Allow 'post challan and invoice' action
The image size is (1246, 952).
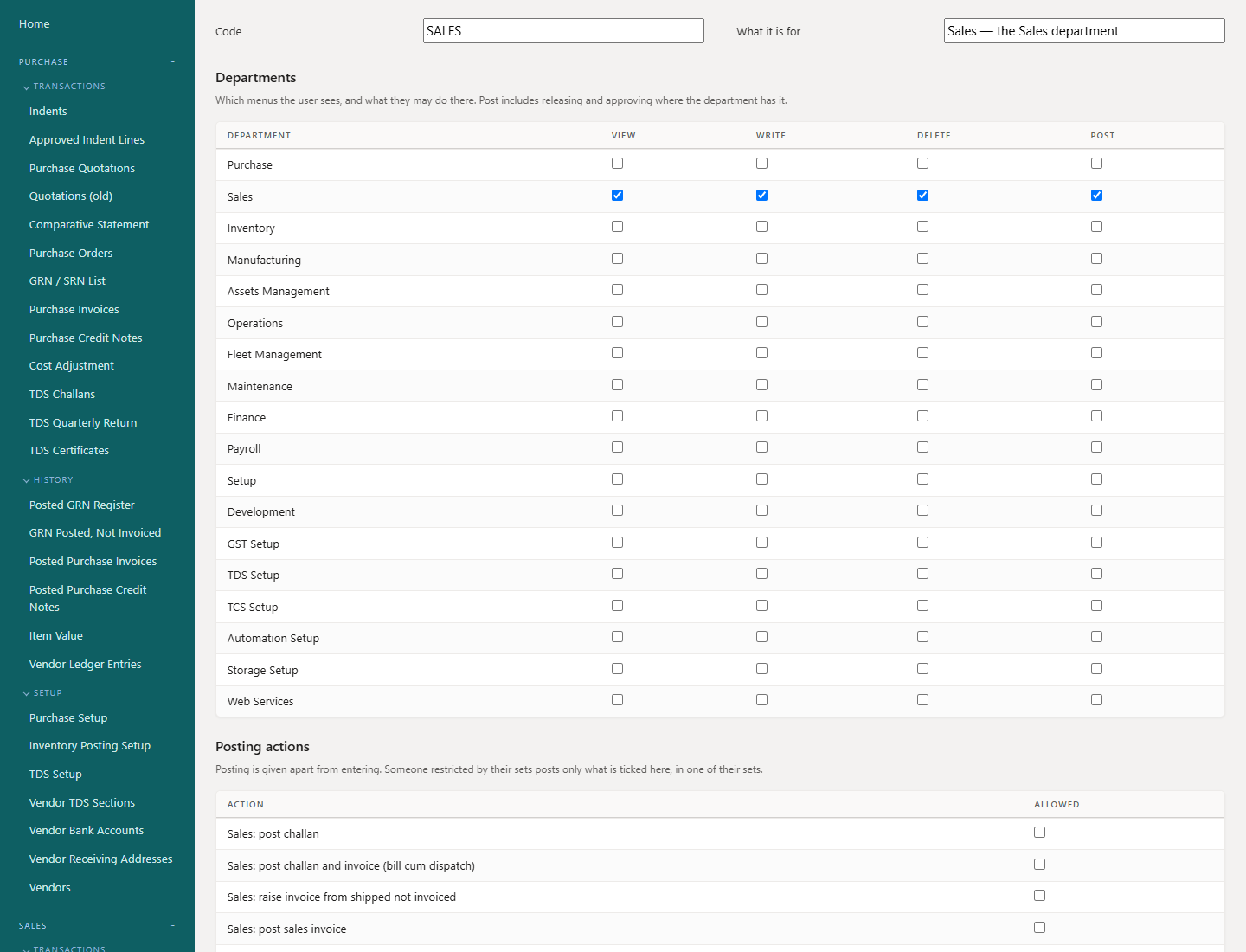[1039, 865]
